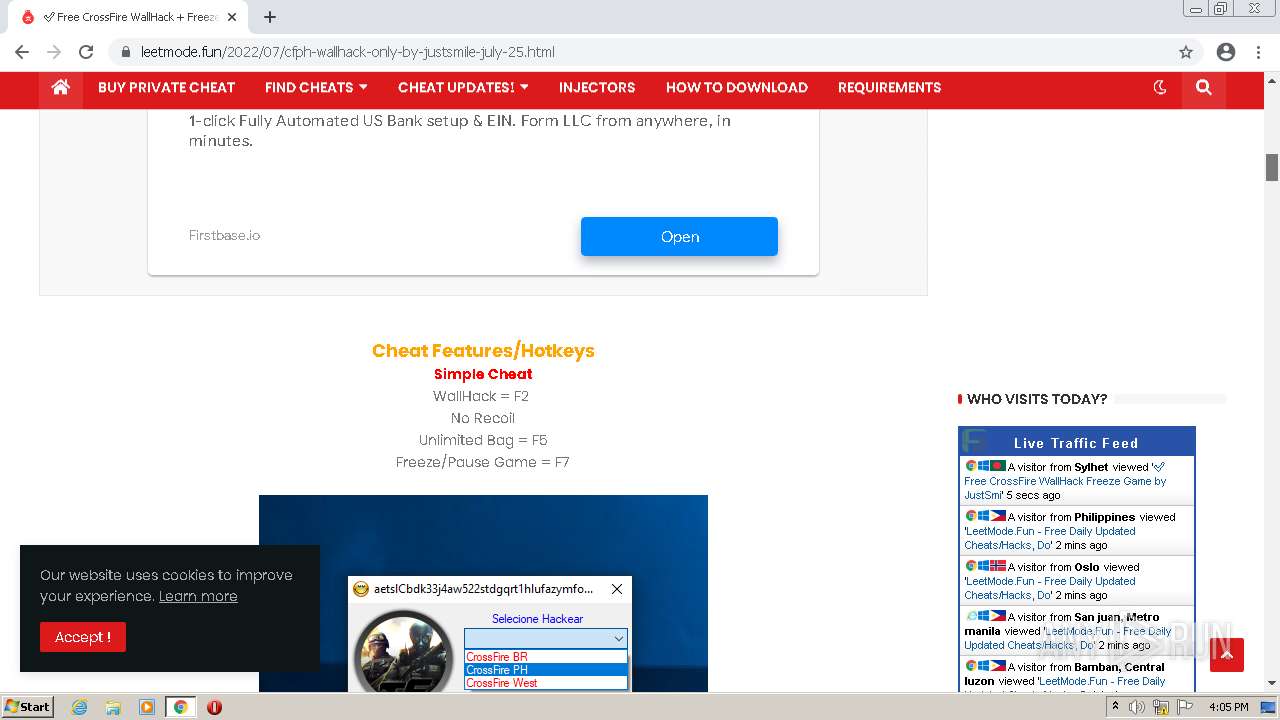Screen dimensions: 1280x720
Task: Open BUY PRIVATE CHEAT menu item
Action: point(166,87)
